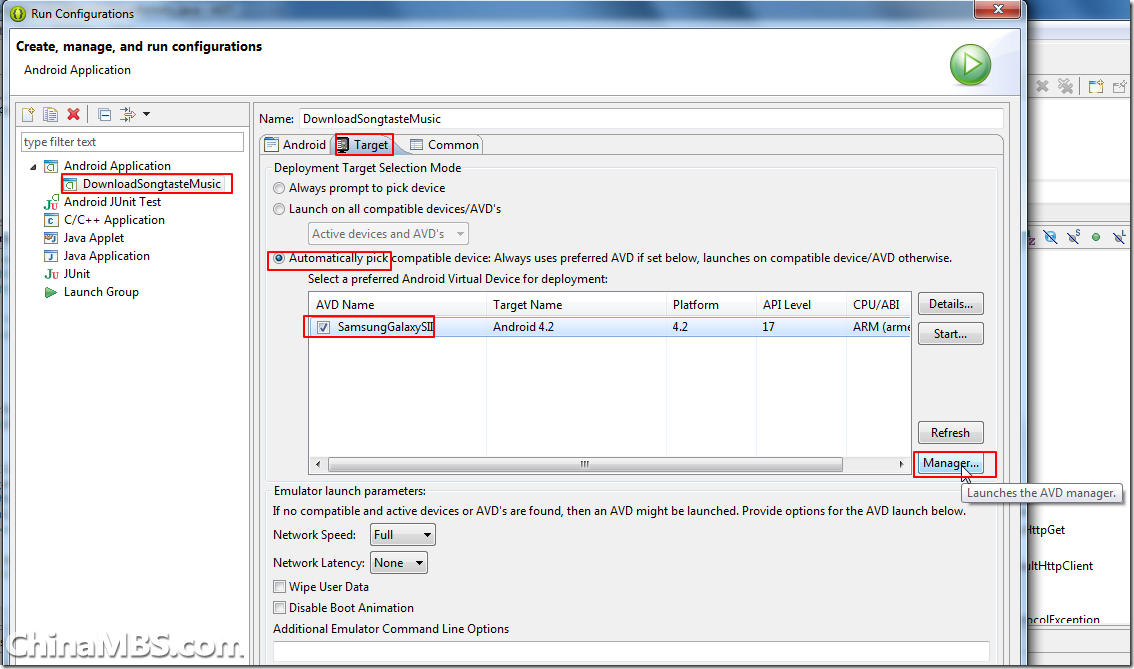Open the Network Speed dropdown
1134x669 pixels.
coord(403,535)
